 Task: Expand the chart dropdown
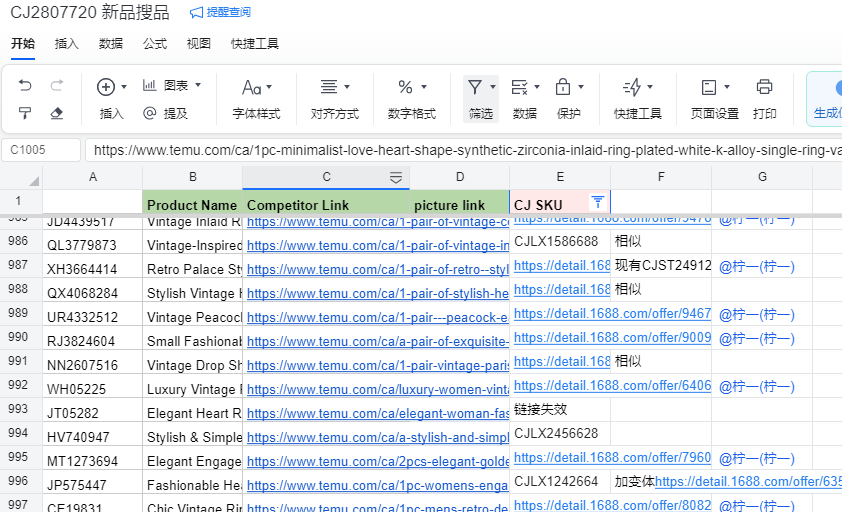(172, 86)
